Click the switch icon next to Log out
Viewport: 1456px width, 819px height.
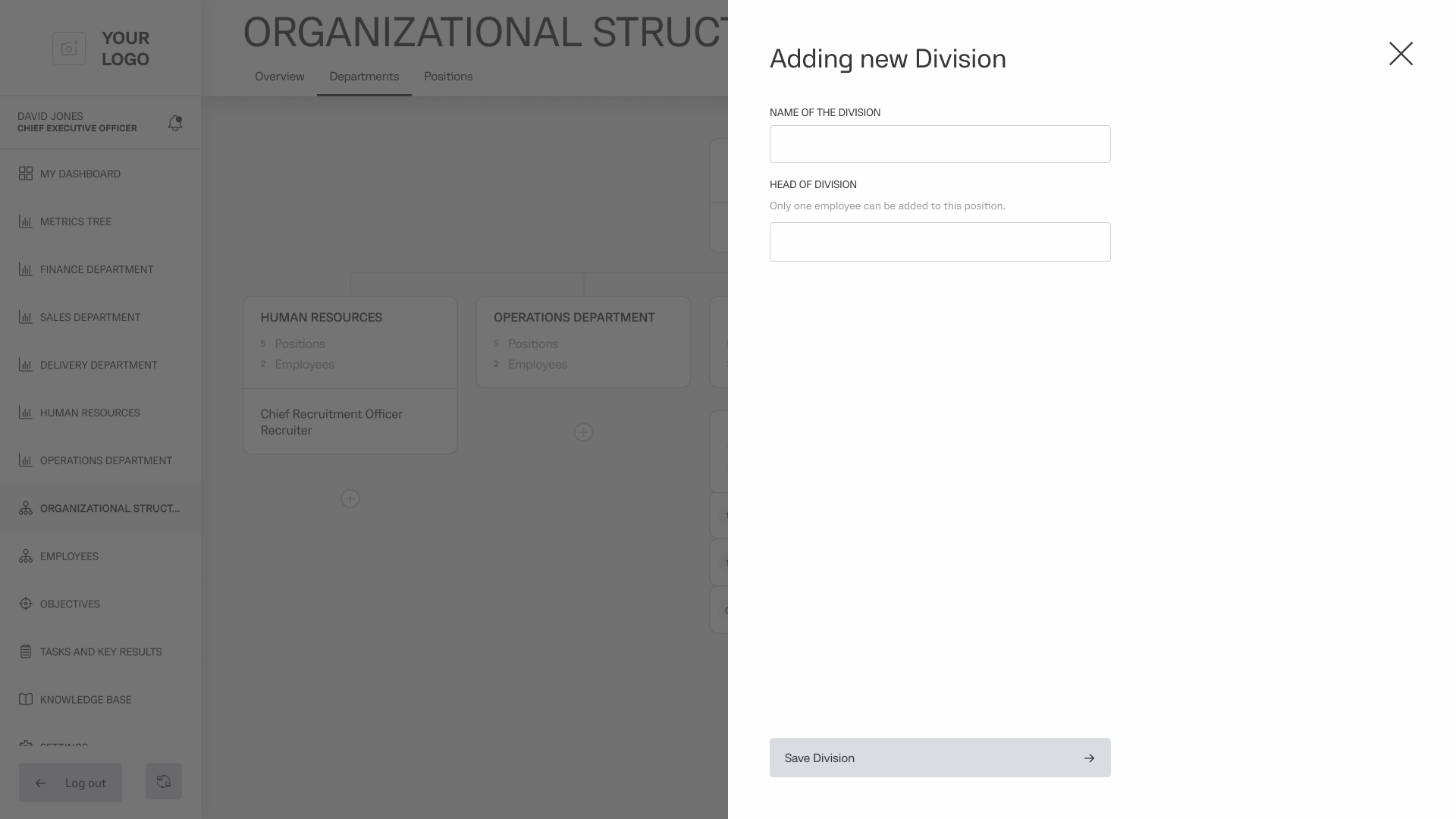pos(164,781)
